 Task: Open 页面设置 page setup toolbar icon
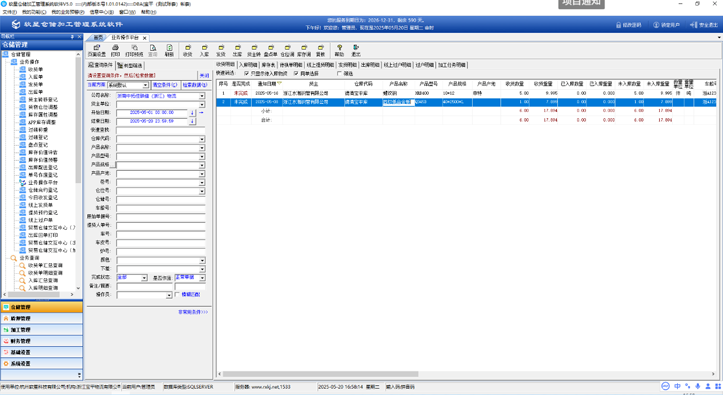pyautogui.click(x=96, y=50)
